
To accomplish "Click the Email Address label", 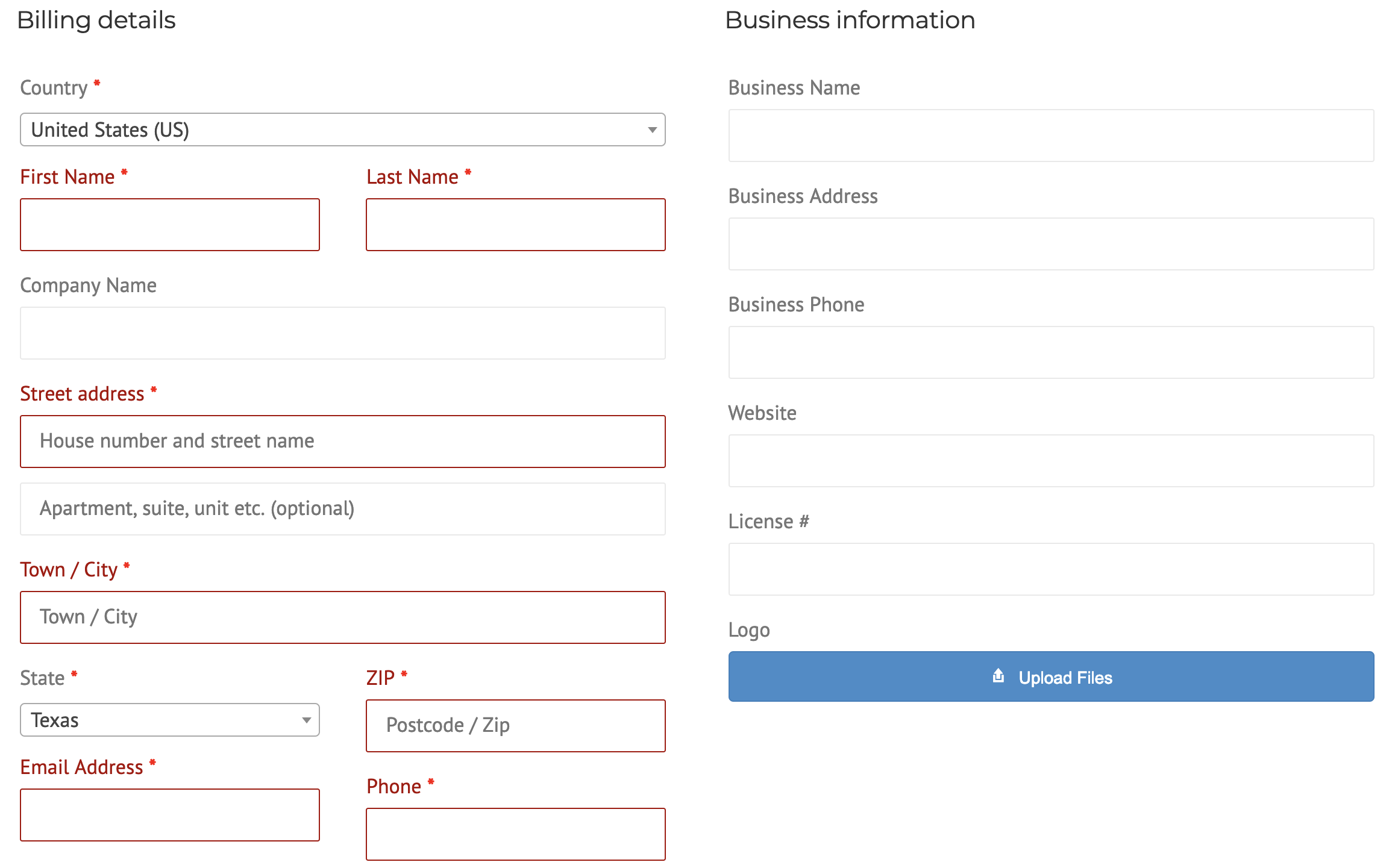I will [x=82, y=767].
